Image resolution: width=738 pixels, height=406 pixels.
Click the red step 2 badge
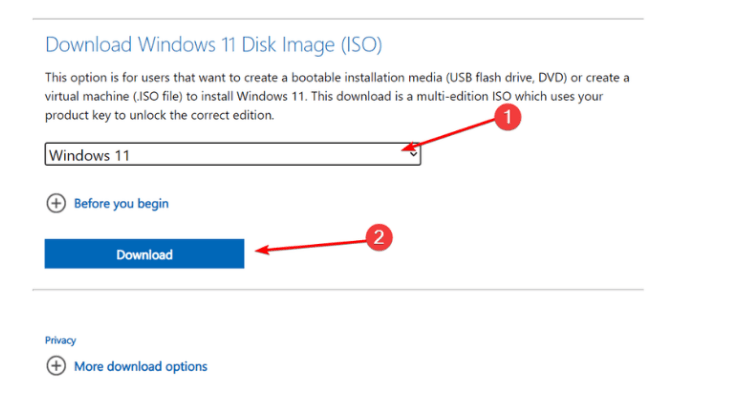pyautogui.click(x=378, y=238)
